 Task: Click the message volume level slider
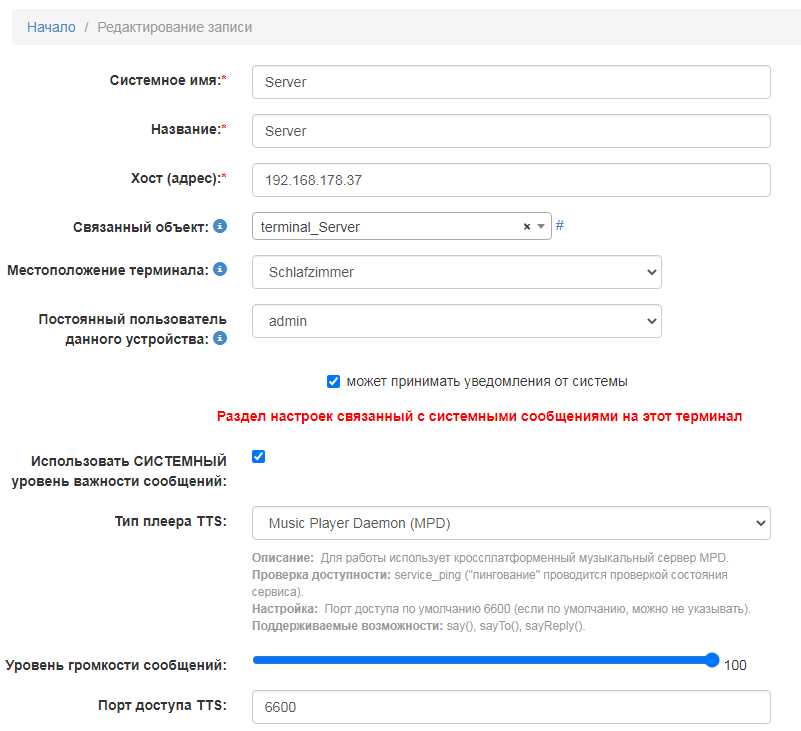pos(482,660)
